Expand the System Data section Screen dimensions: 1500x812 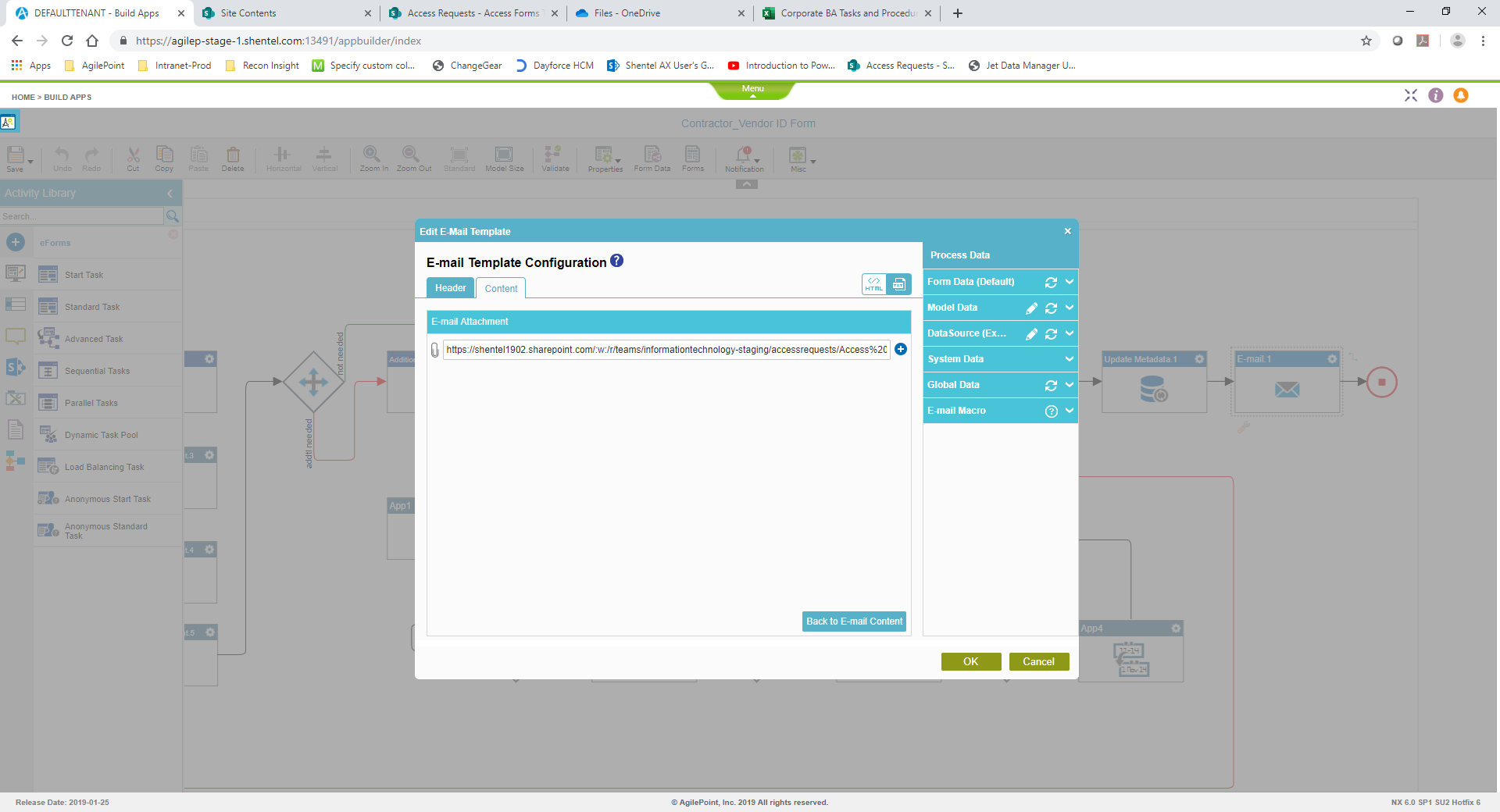pos(1069,359)
